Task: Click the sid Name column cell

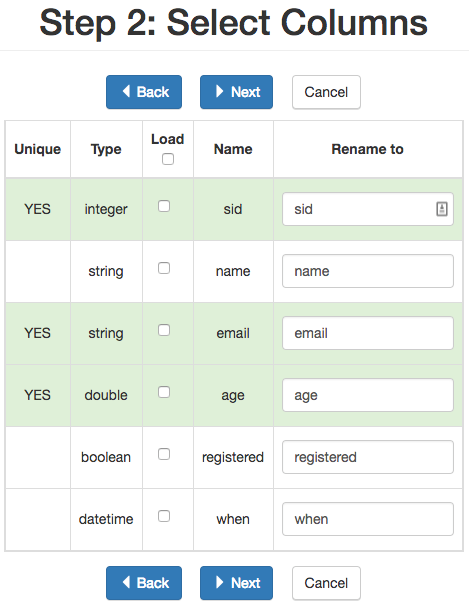Action: [233, 209]
